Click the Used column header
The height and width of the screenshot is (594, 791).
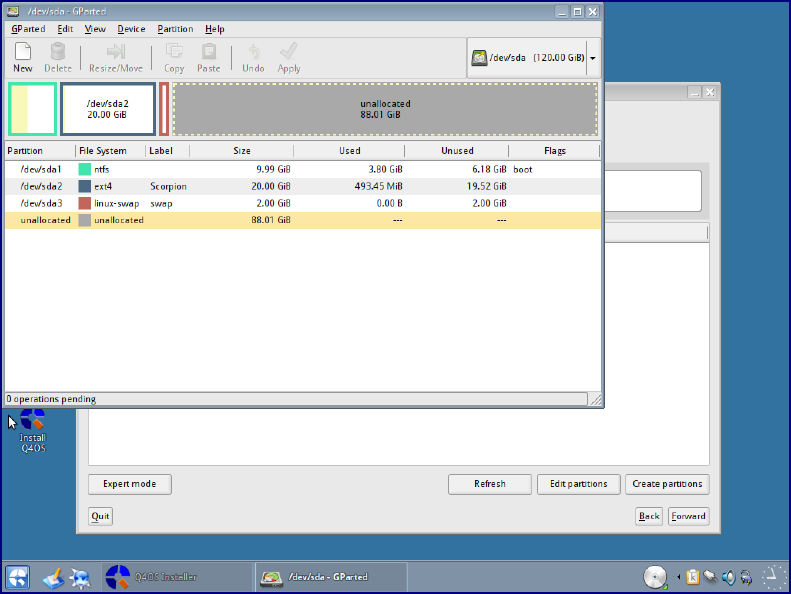click(x=349, y=151)
